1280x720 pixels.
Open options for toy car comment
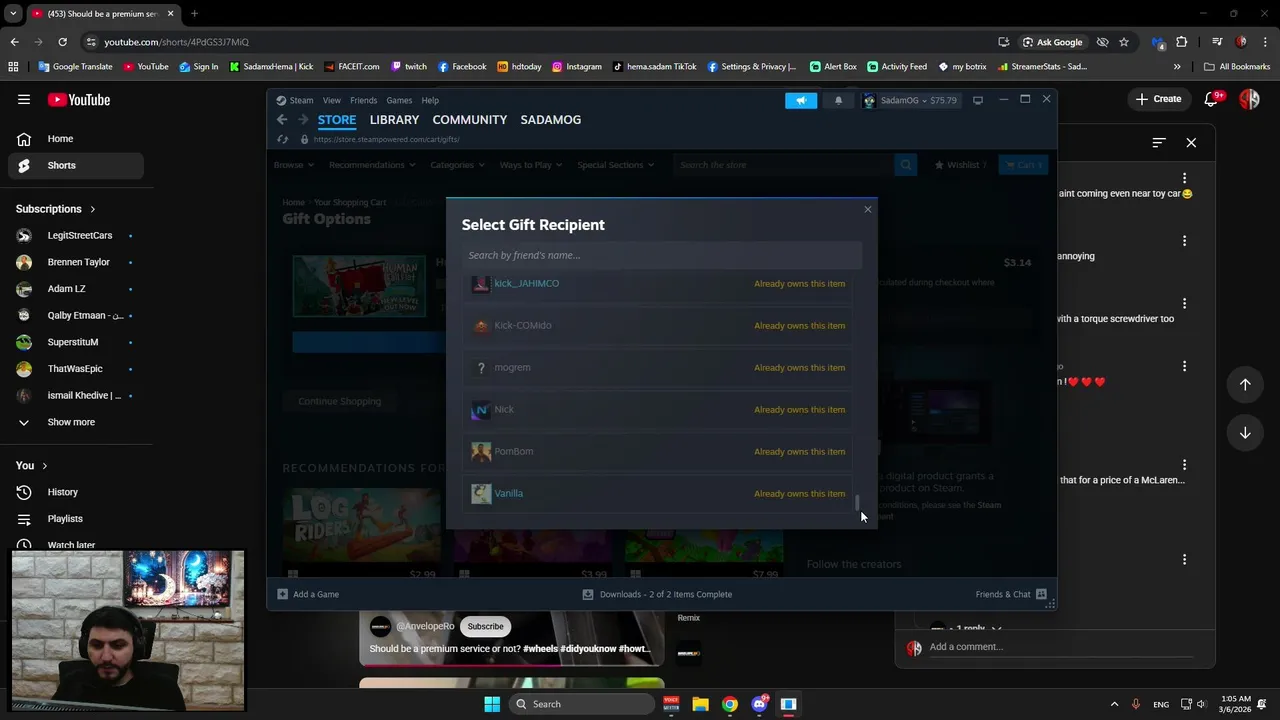coord(1184,179)
